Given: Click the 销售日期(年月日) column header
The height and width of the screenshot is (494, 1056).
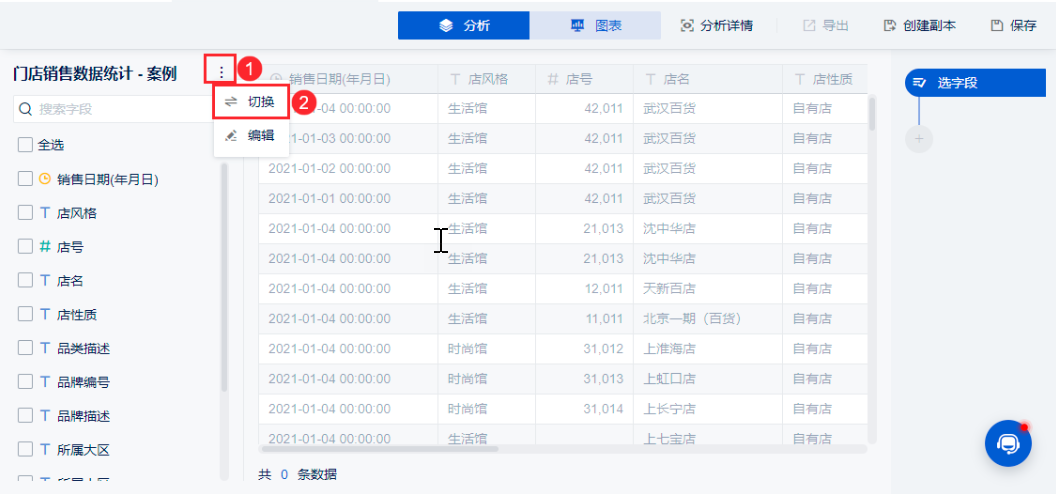Looking at the screenshot, I should click(348, 79).
